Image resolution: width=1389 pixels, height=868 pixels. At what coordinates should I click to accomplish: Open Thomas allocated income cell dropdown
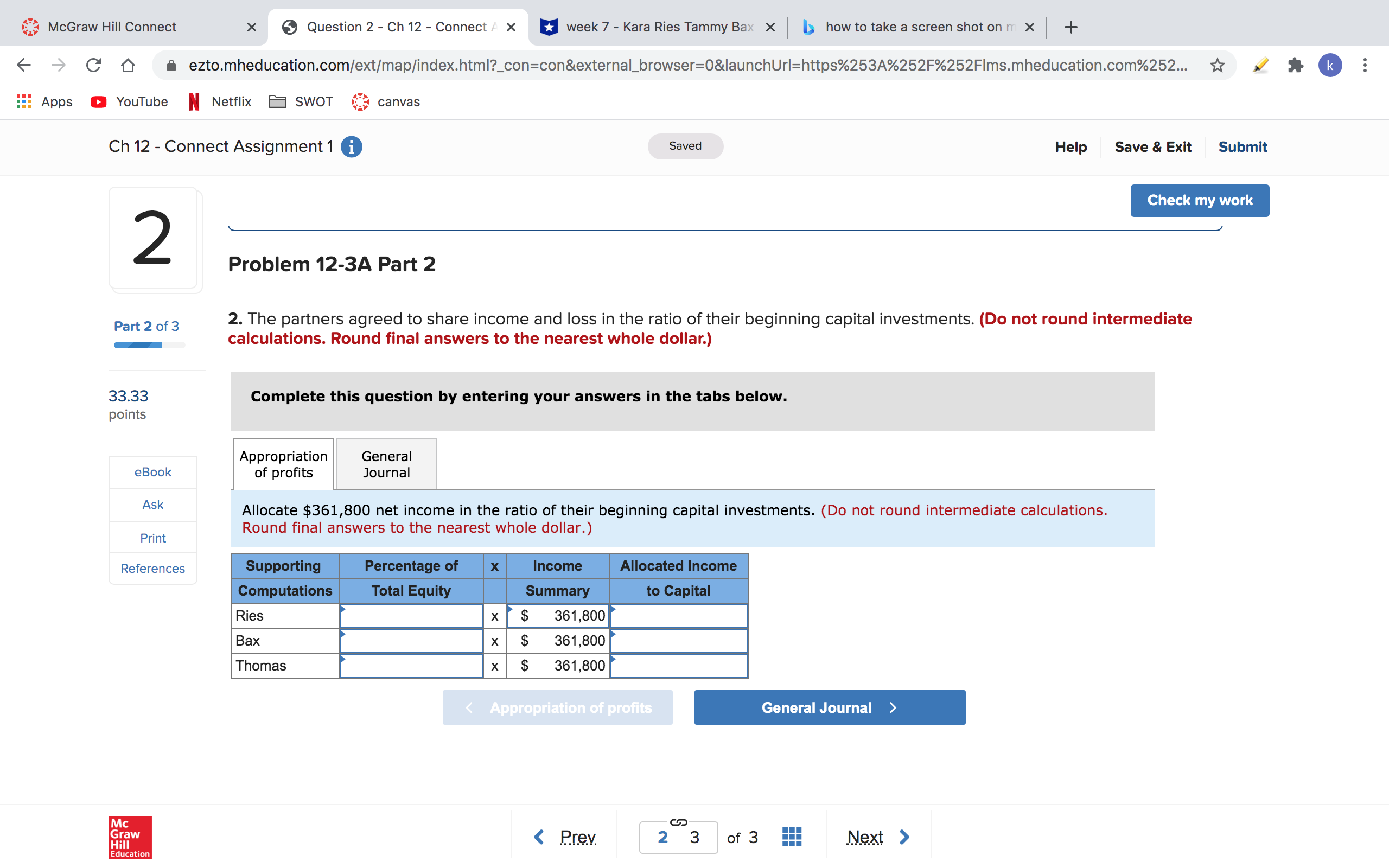click(678, 666)
